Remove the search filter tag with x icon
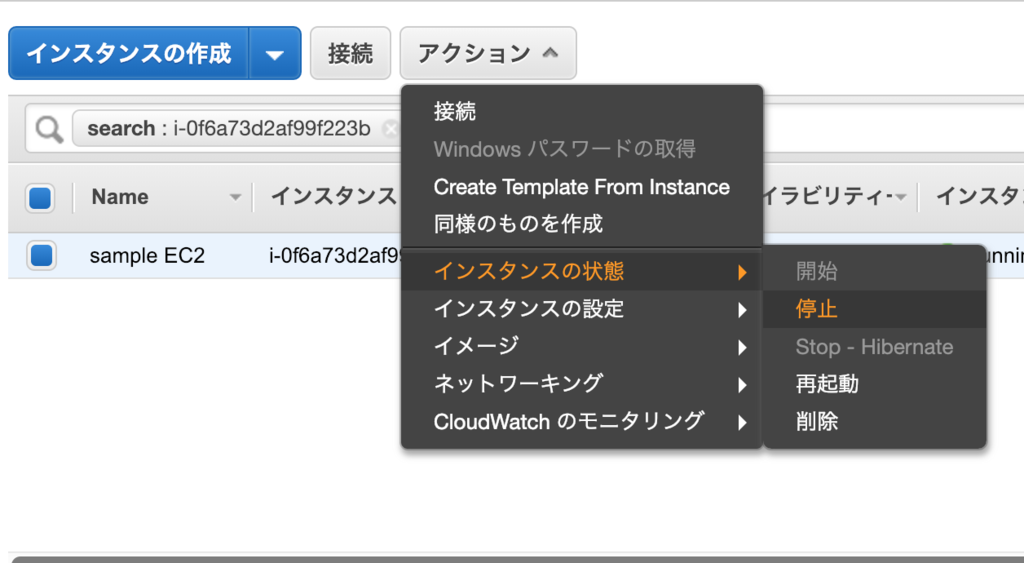The width and height of the screenshot is (1024, 563). tap(391, 129)
